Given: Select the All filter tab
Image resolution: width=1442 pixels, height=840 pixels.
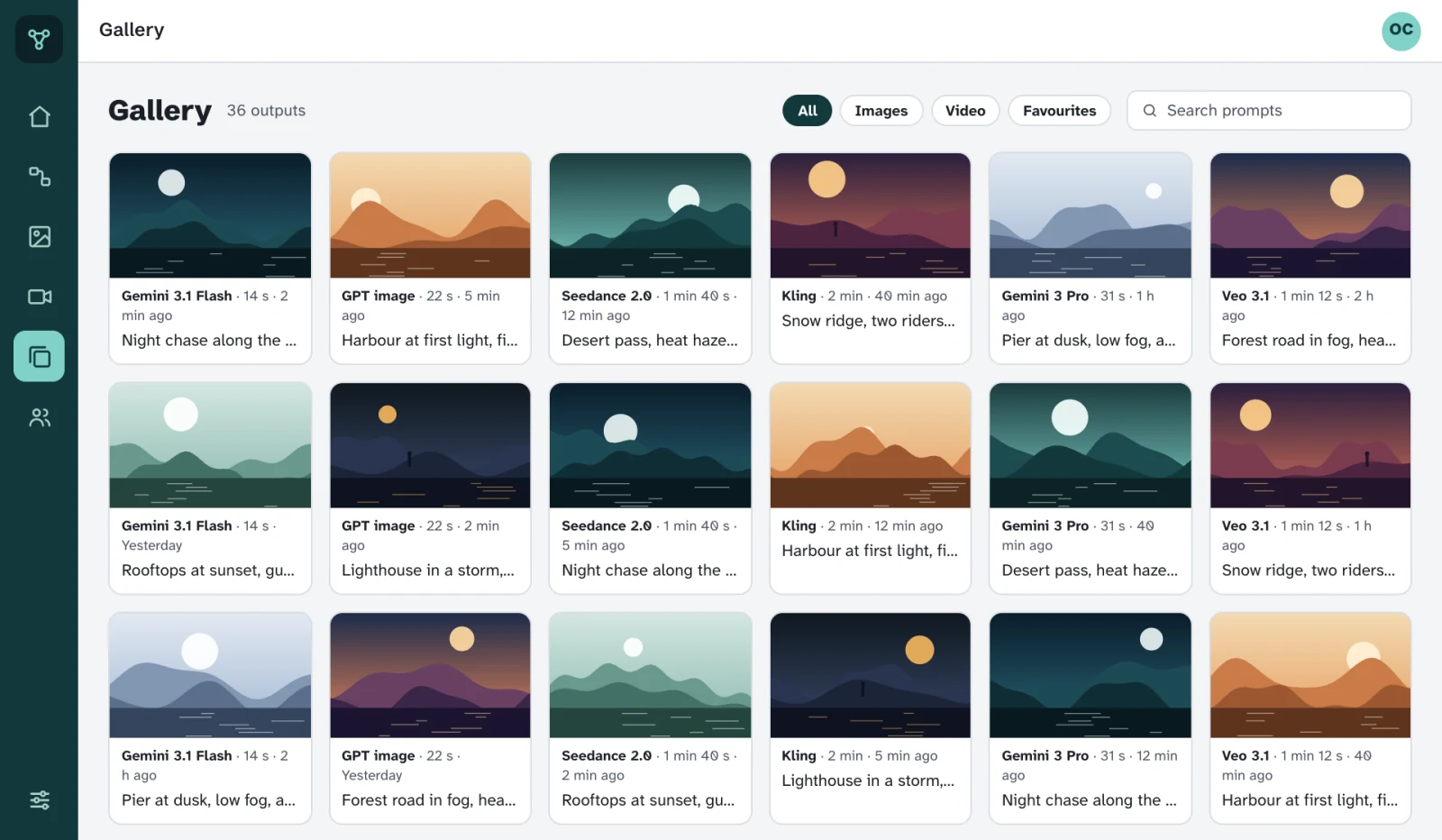Looking at the screenshot, I should [x=808, y=111].
